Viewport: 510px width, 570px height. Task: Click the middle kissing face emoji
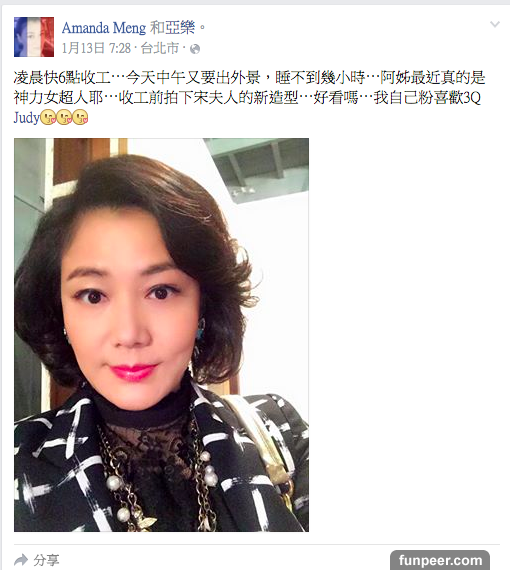[x=64, y=117]
